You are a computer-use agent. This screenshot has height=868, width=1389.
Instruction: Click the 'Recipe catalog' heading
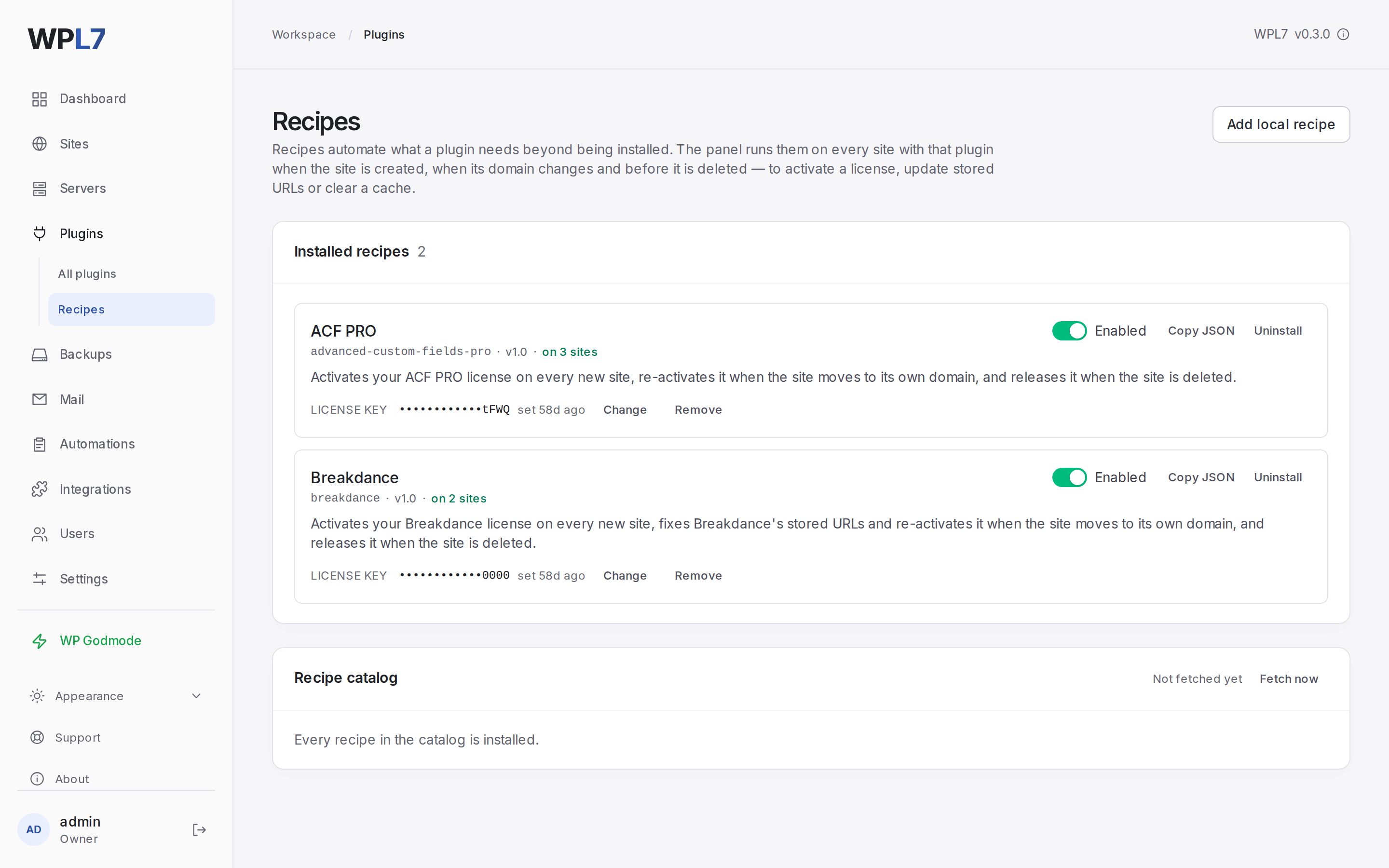click(x=345, y=678)
